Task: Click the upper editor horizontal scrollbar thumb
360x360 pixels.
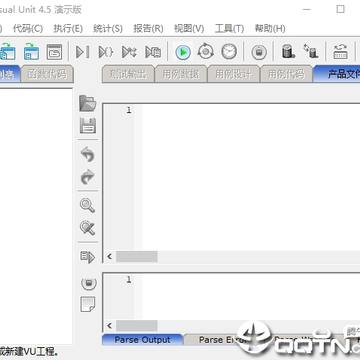Action: [137, 257]
